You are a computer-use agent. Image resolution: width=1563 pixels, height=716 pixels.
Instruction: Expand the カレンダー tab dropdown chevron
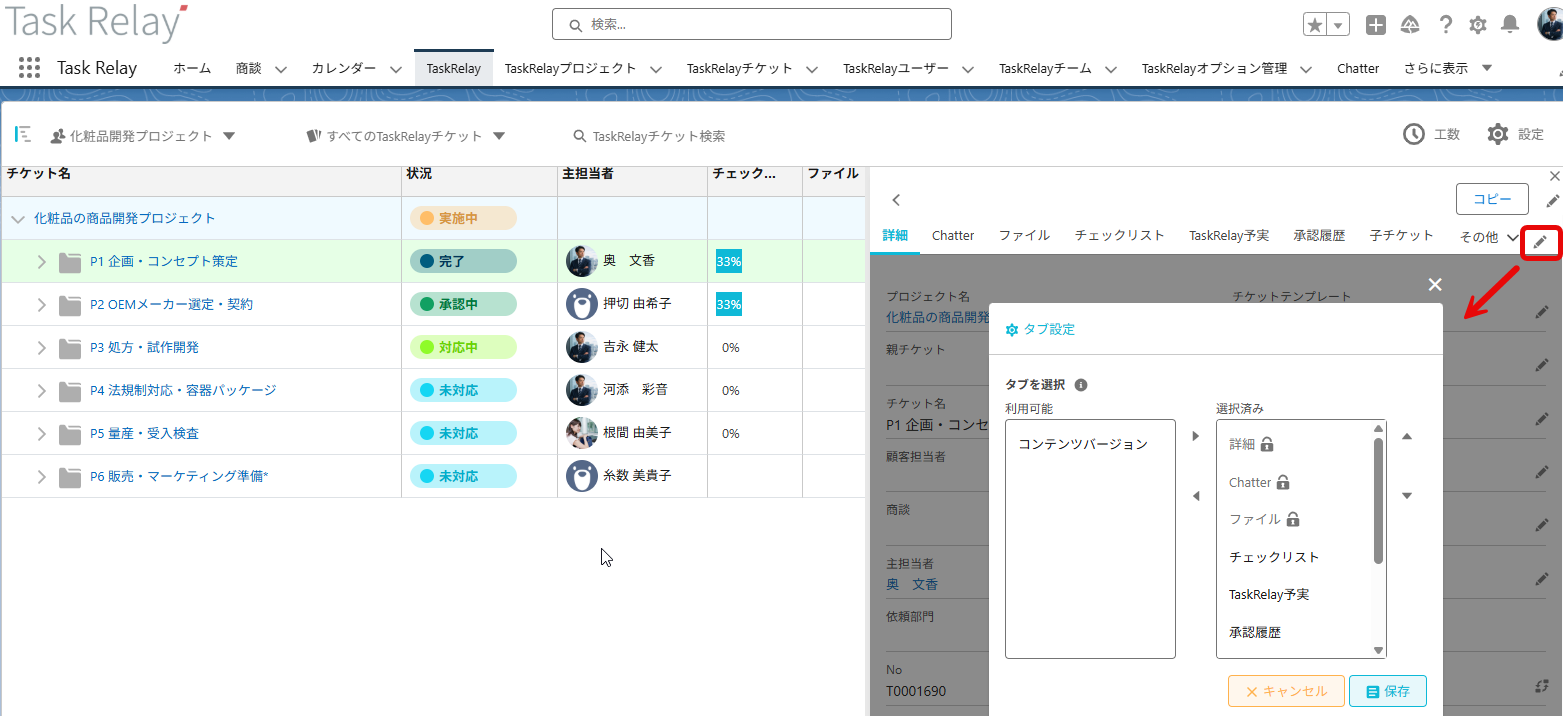click(x=396, y=69)
